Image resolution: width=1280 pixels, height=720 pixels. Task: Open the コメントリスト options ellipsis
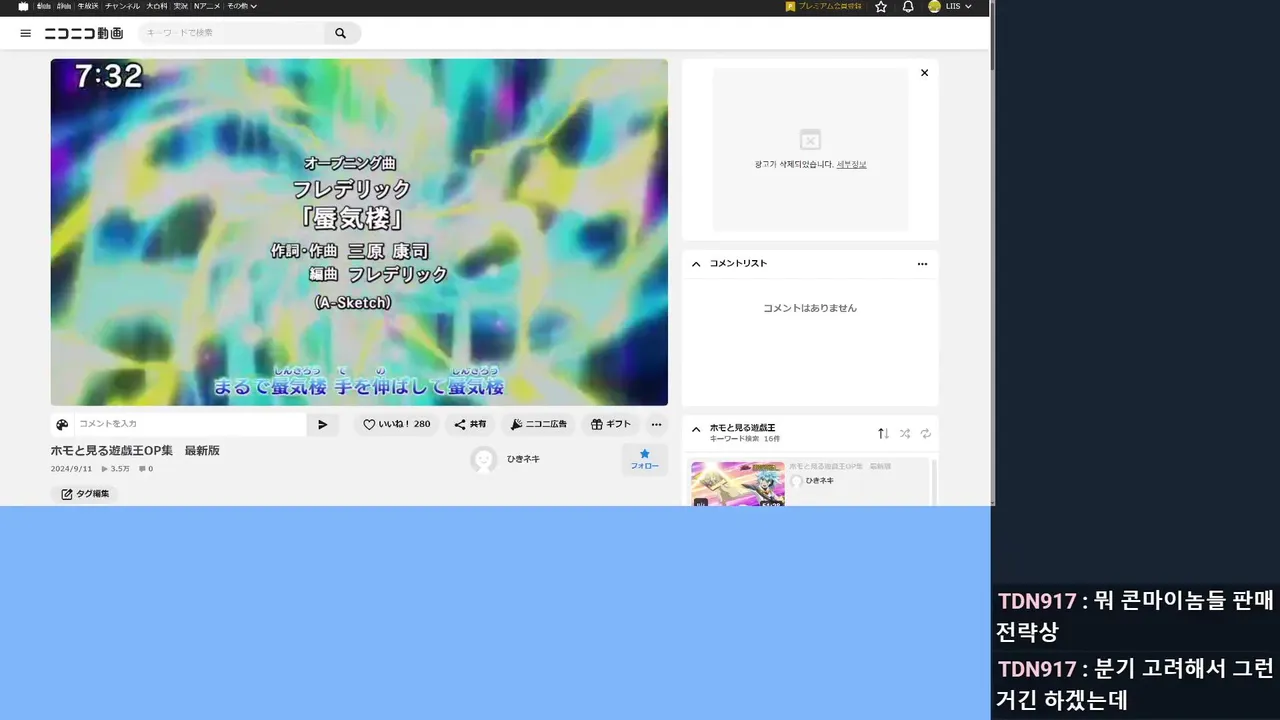(x=922, y=264)
